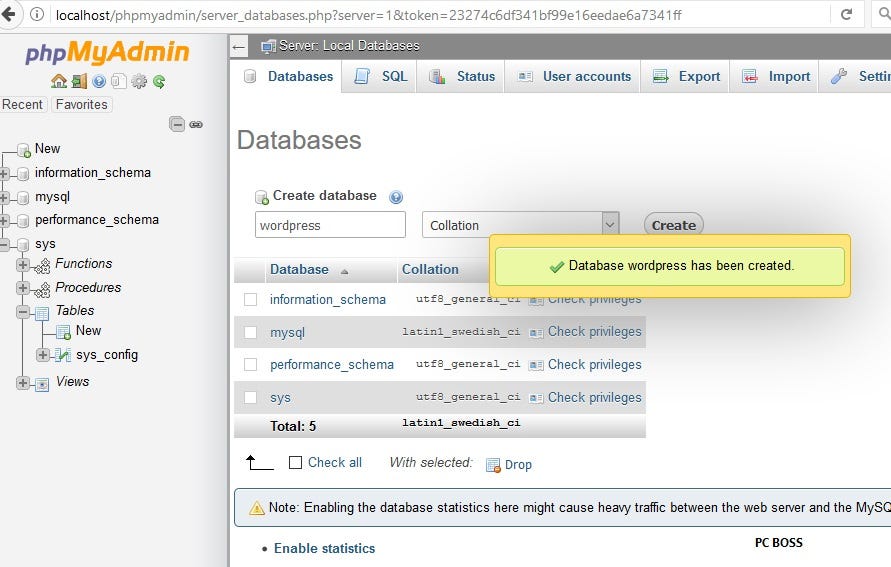
Task: Click the Log out door icon
Action: pyautogui.click(x=79, y=81)
